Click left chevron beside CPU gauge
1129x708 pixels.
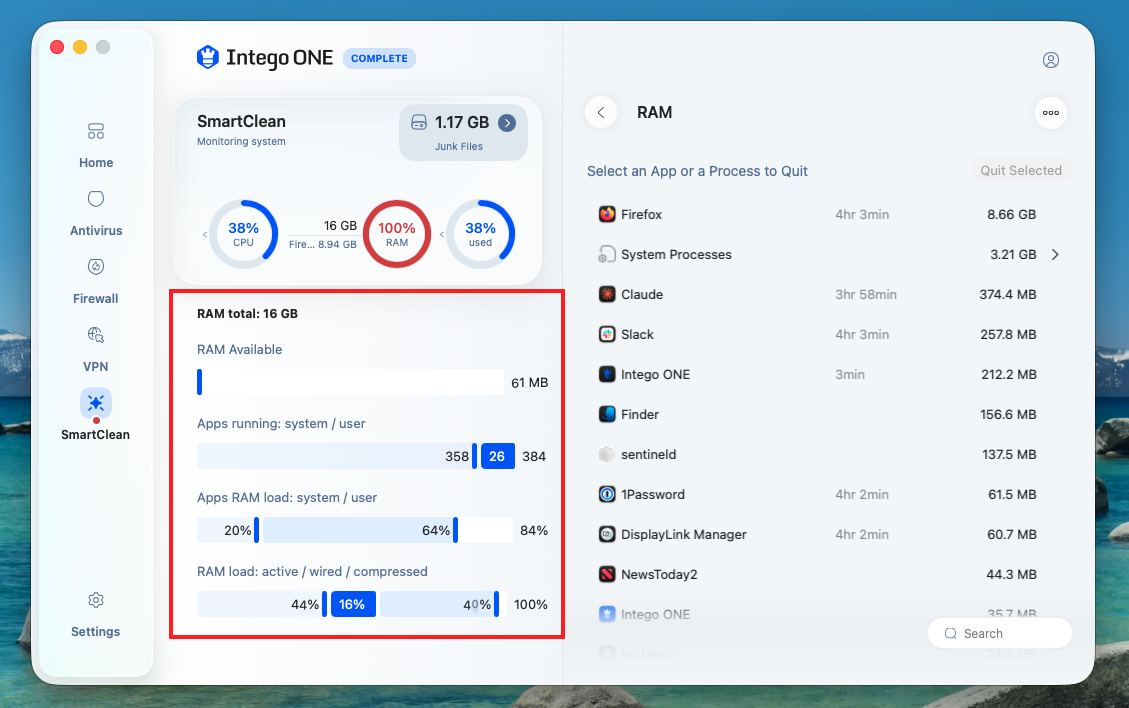[204, 235]
